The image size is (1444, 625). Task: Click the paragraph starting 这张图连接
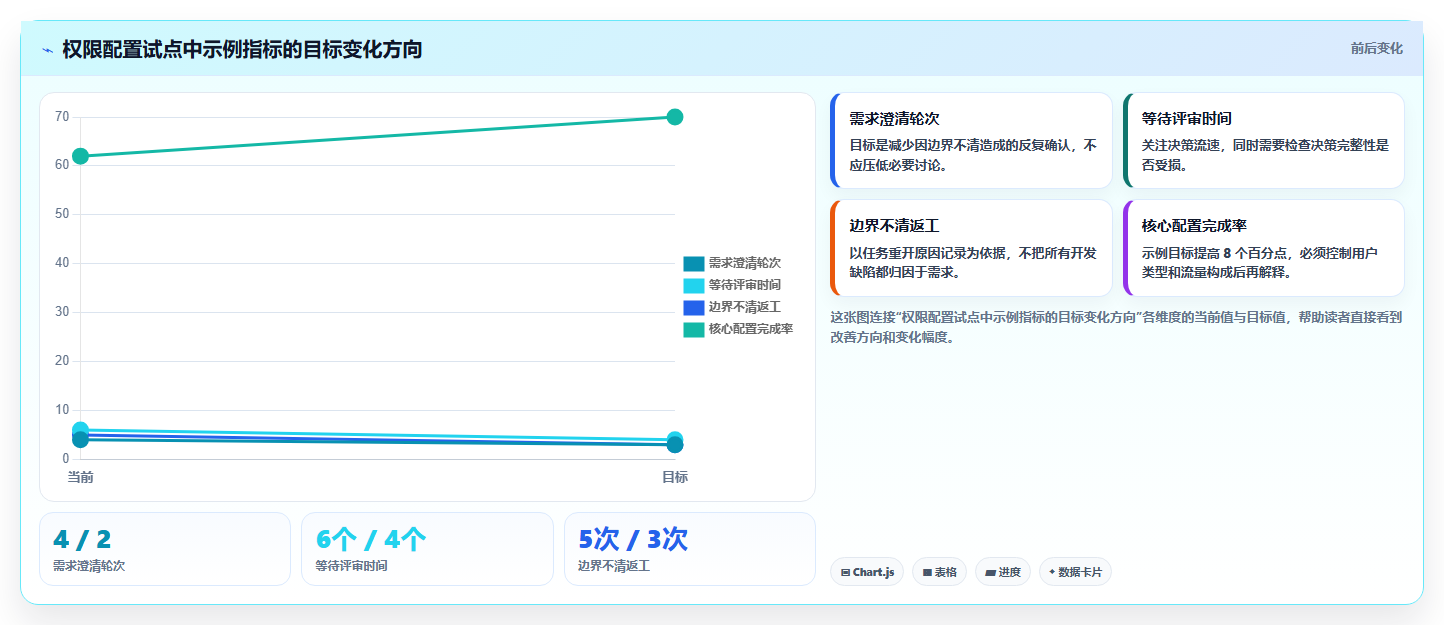tap(1116, 327)
